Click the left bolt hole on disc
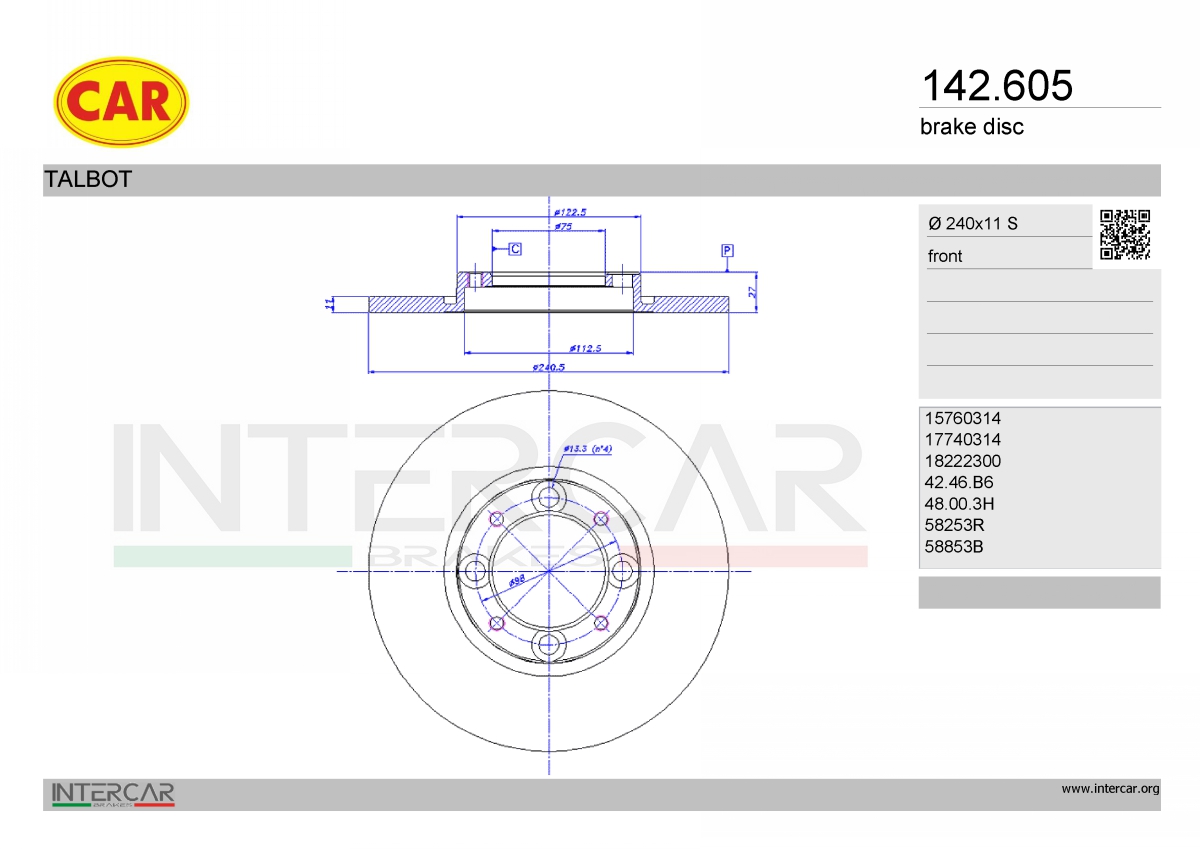The width and height of the screenshot is (1200, 849). coord(474,571)
